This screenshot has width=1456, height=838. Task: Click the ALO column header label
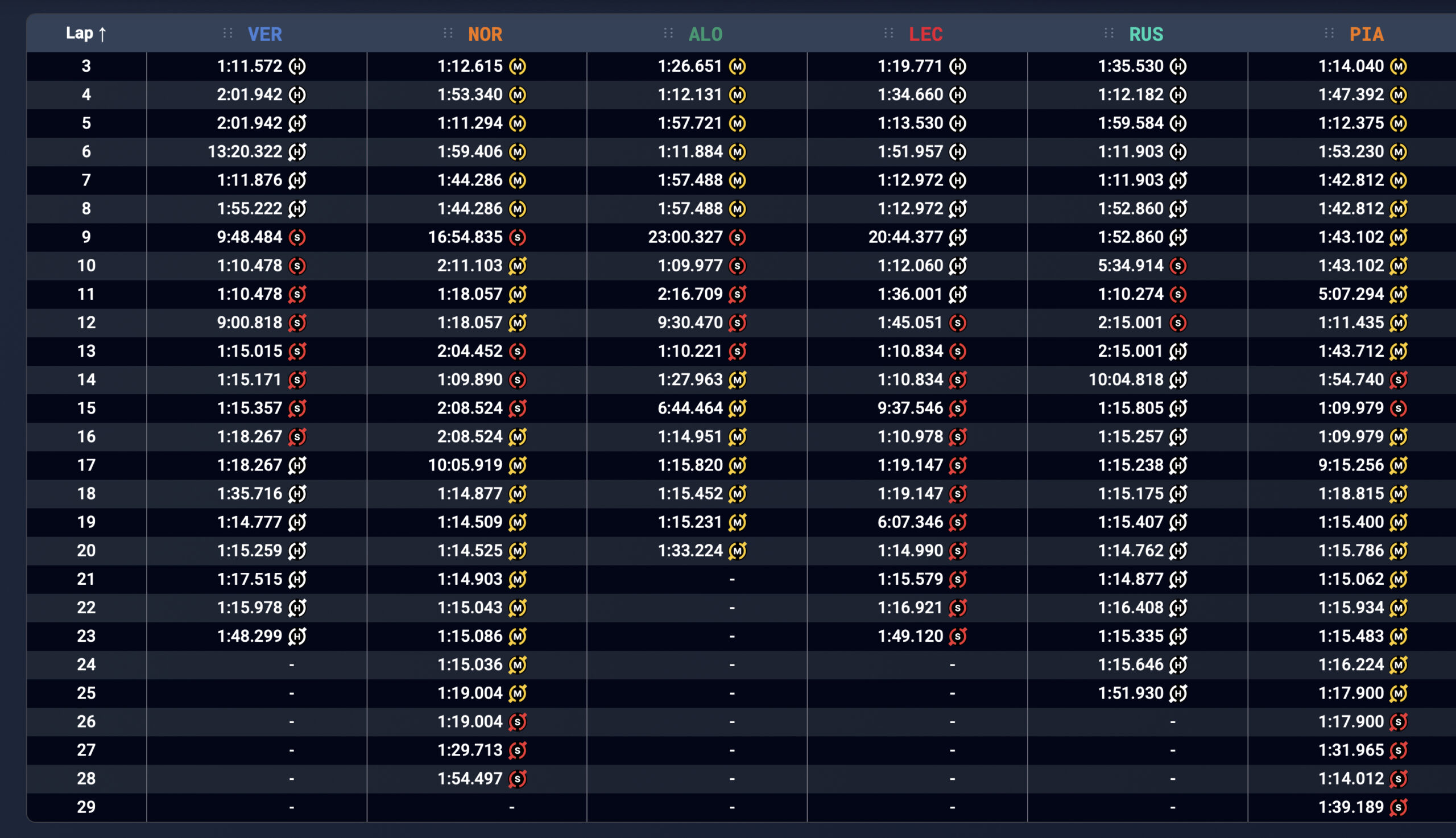(x=705, y=34)
